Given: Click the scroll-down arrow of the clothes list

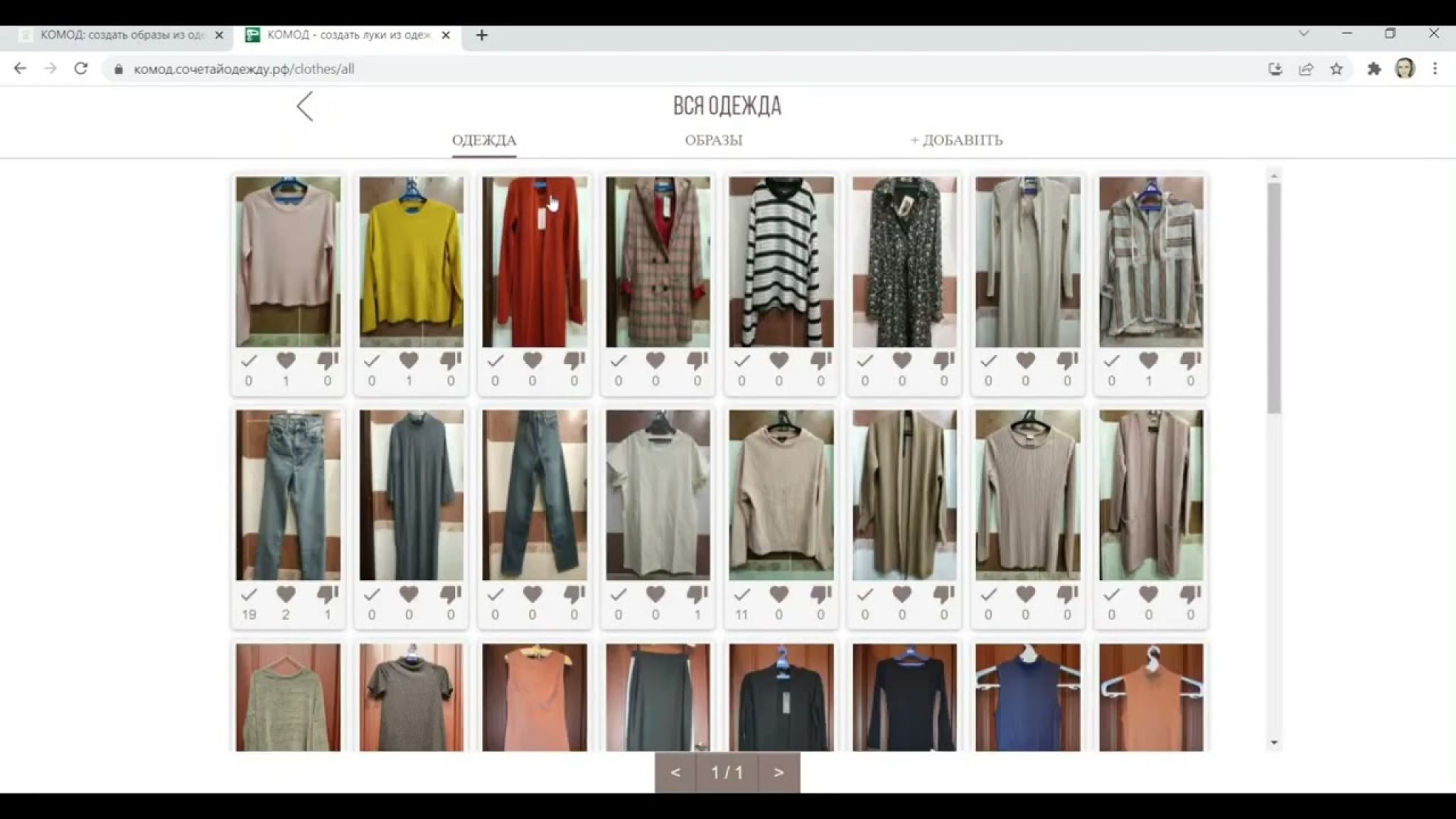Looking at the screenshot, I should pyautogui.click(x=1274, y=742).
